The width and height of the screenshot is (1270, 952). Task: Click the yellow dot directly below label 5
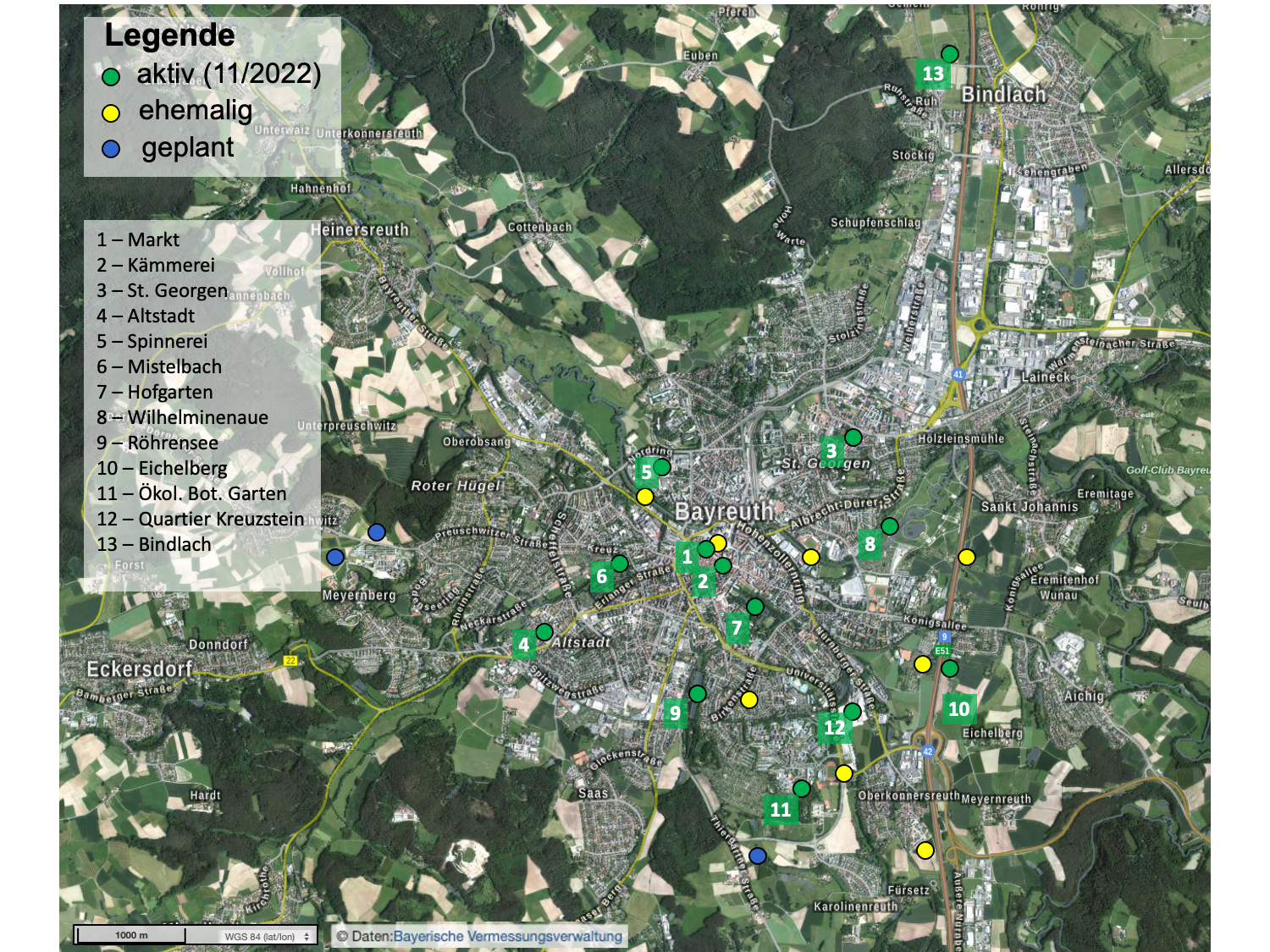[x=645, y=497]
